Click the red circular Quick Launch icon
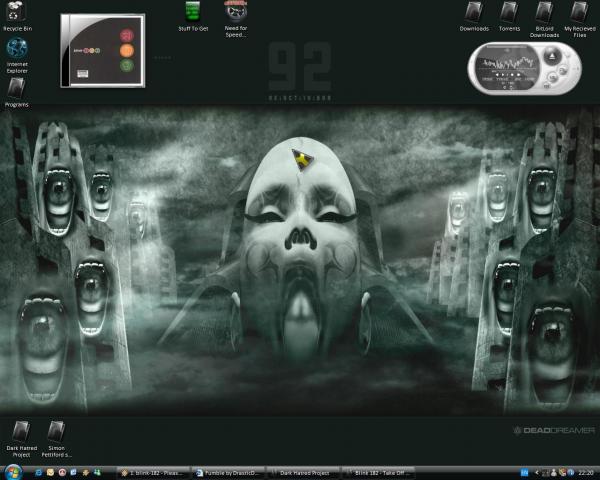The image size is (600, 480). click(x=62, y=472)
